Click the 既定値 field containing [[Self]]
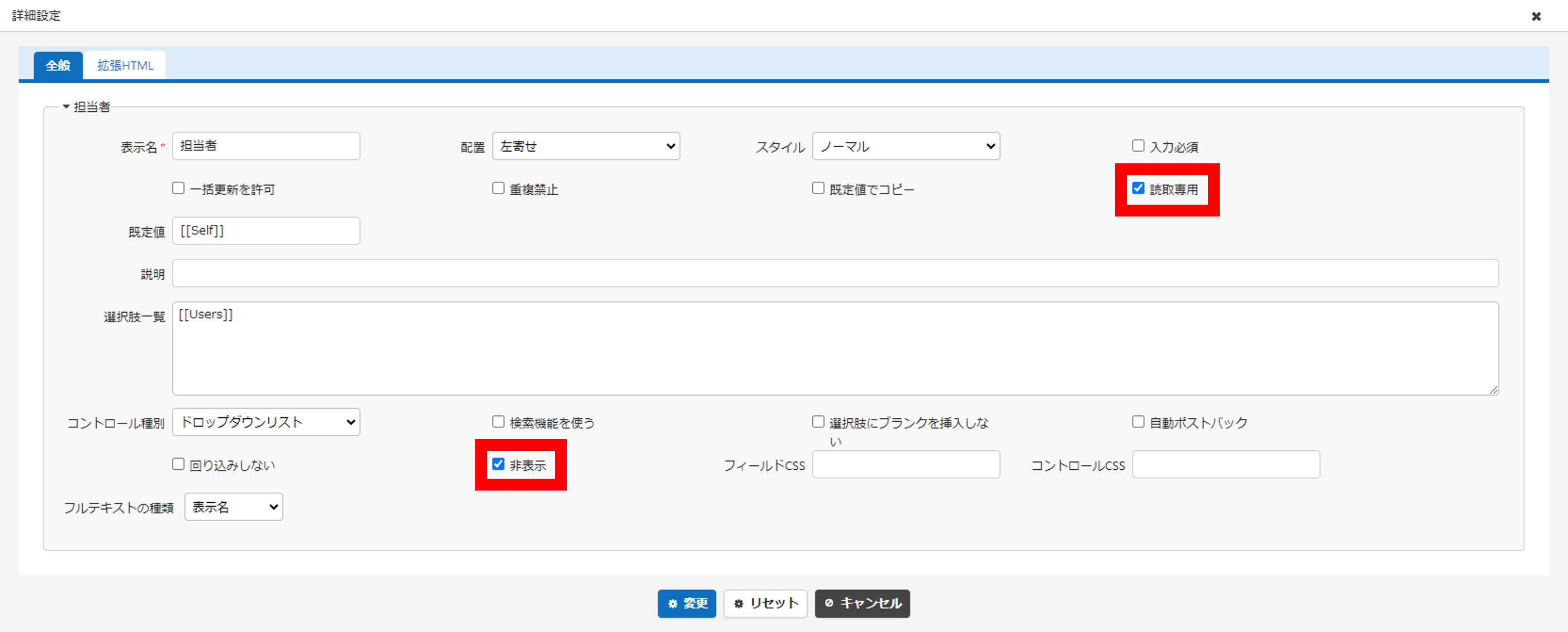The image size is (1568, 632). tap(266, 231)
